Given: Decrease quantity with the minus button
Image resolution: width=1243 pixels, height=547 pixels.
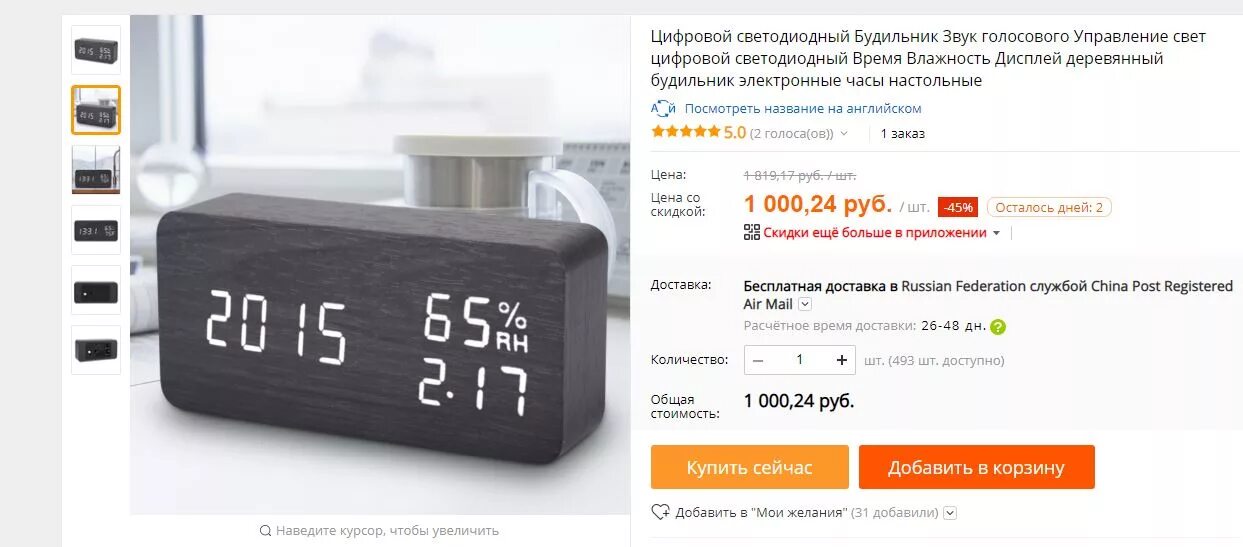Looking at the screenshot, I should (759, 360).
